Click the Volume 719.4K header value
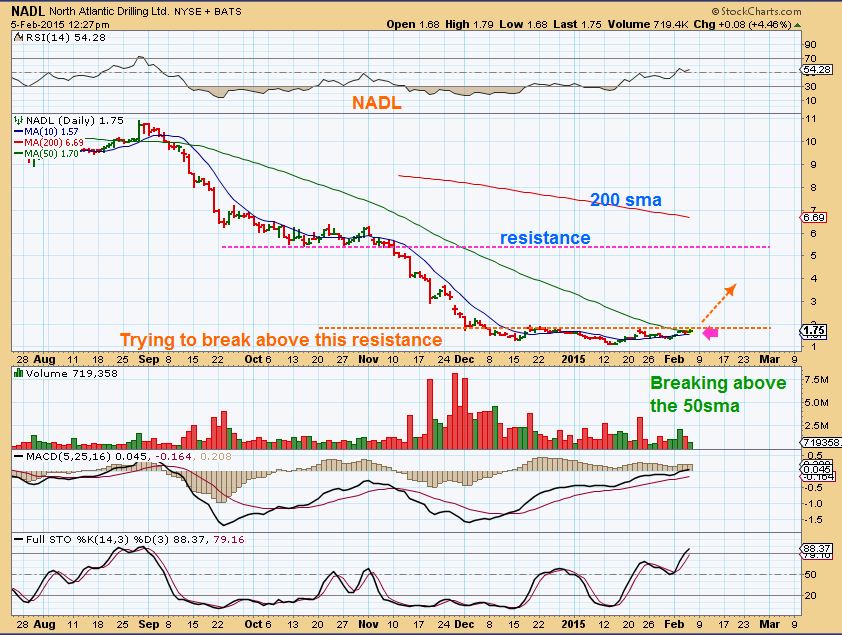 click(648, 24)
